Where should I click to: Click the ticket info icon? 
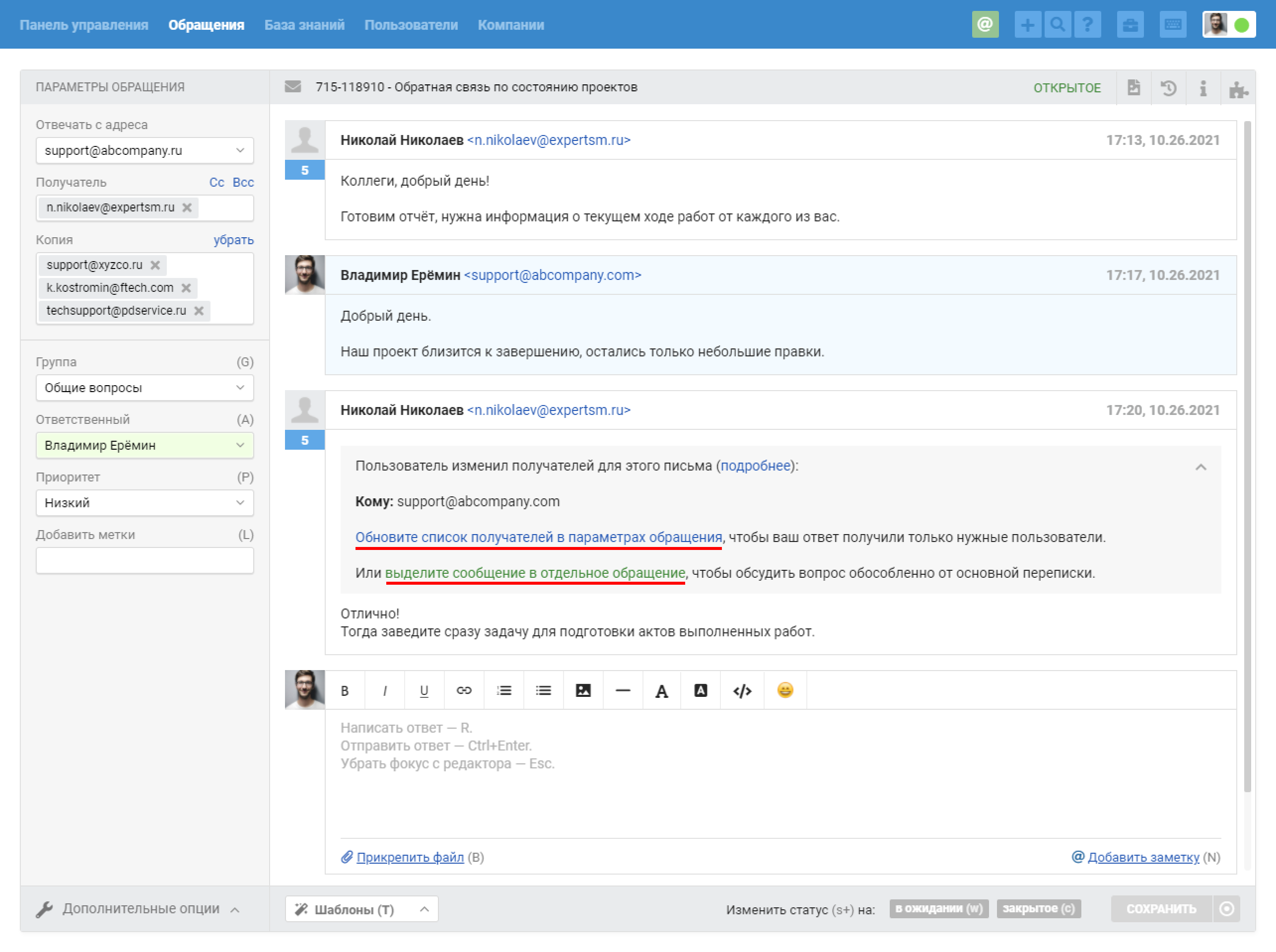[1203, 88]
